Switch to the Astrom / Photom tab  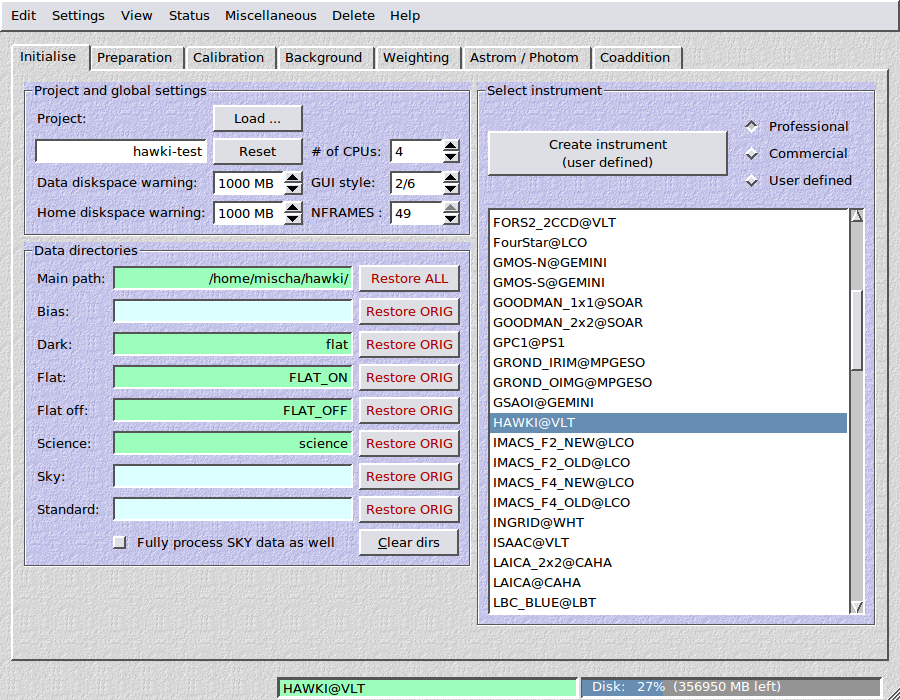pos(524,57)
